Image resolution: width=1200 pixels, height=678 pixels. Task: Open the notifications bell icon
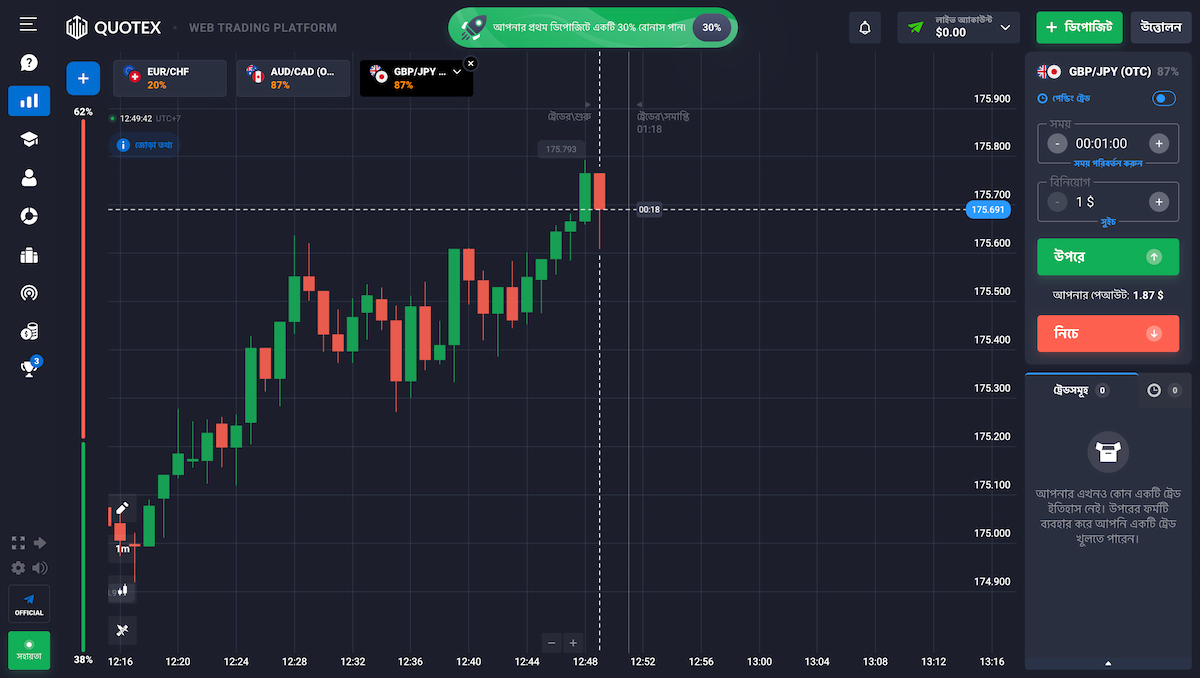click(x=864, y=27)
